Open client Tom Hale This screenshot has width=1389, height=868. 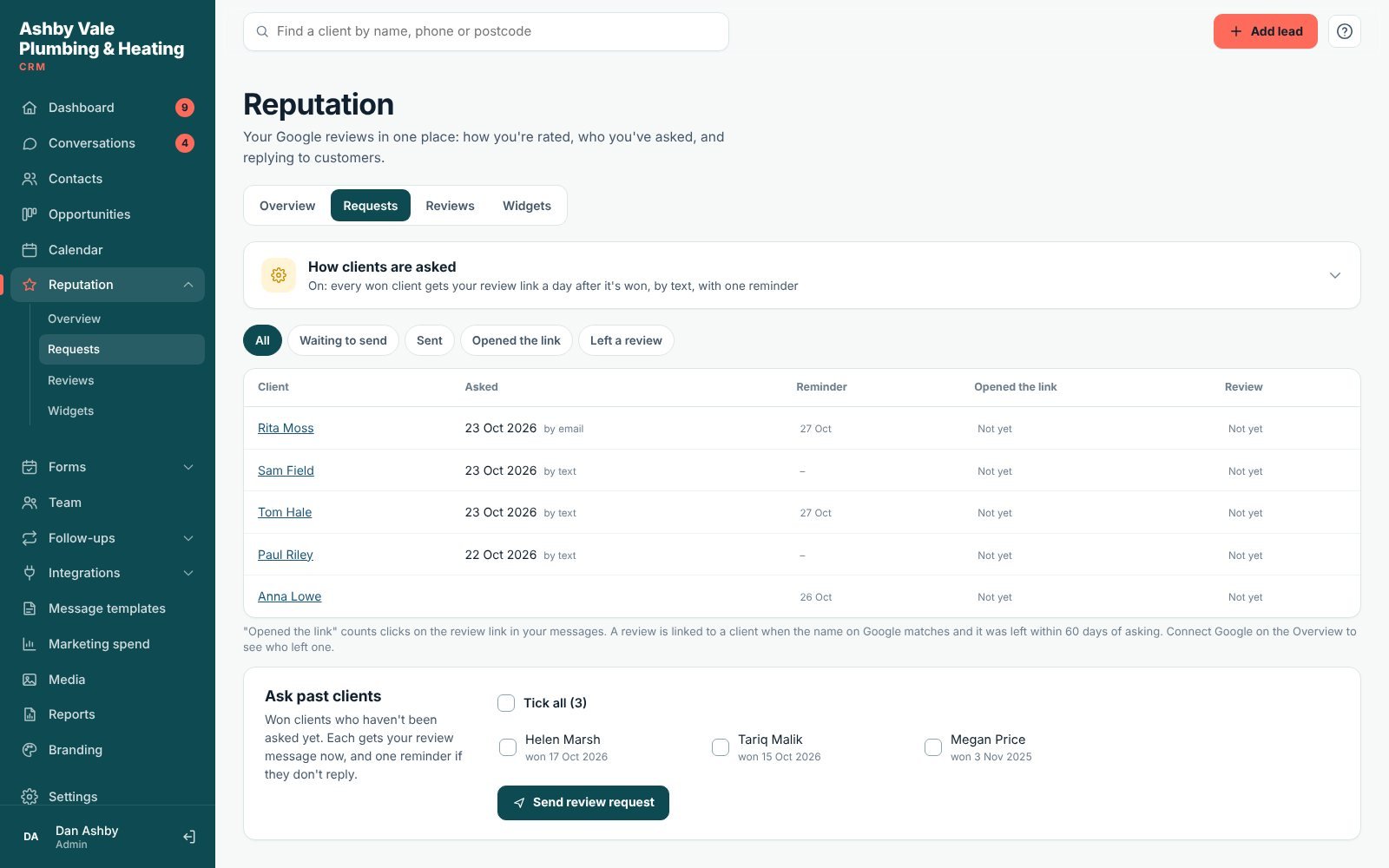285,512
